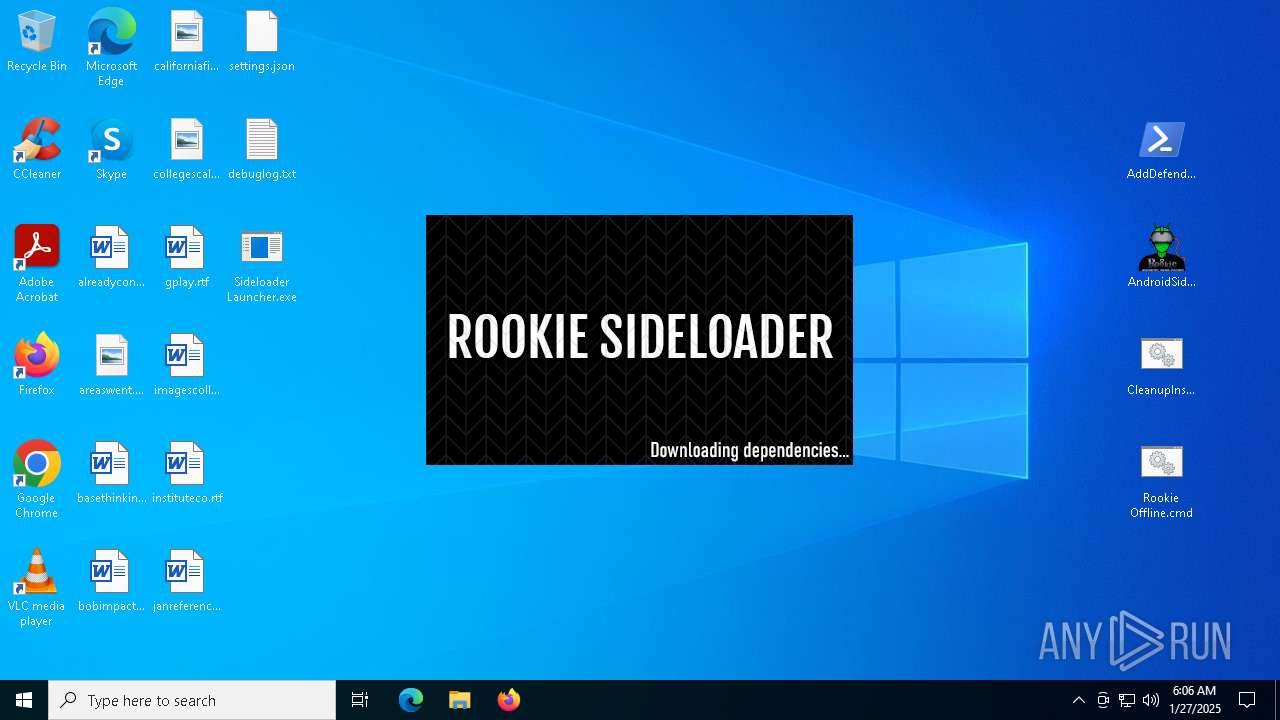The width and height of the screenshot is (1280, 720).
Task: Open the VLC media player shortcut
Action: pyautogui.click(x=37, y=588)
